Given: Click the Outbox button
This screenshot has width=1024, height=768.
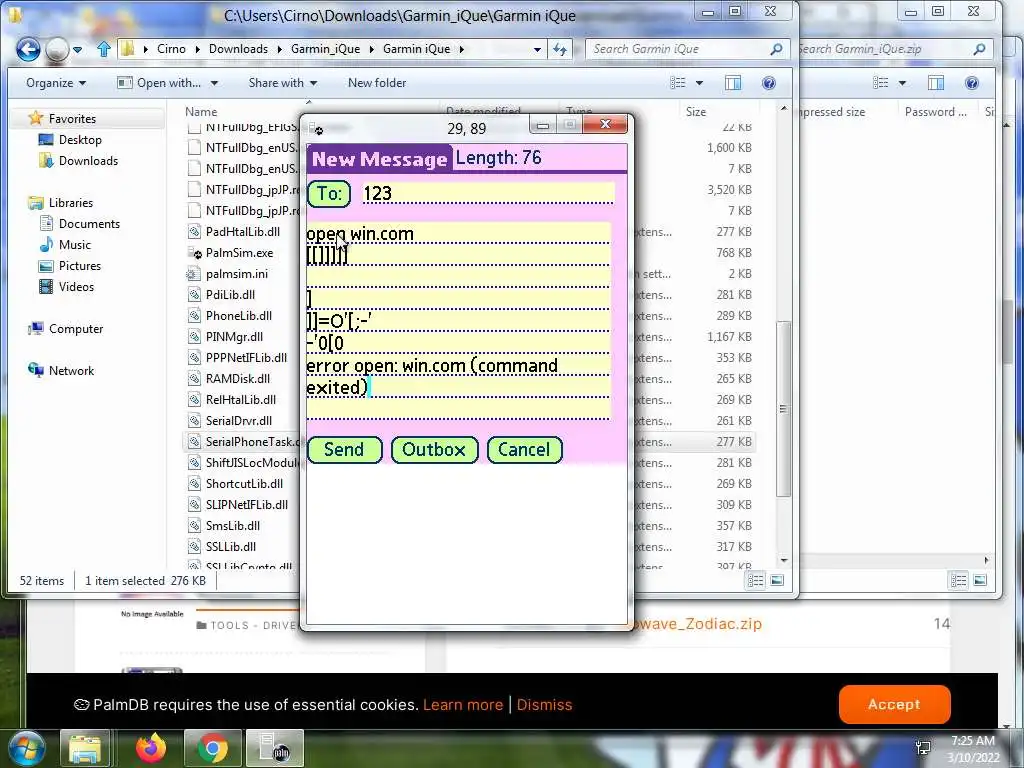Looking at the screenshot, I should (x=434, y=450).
